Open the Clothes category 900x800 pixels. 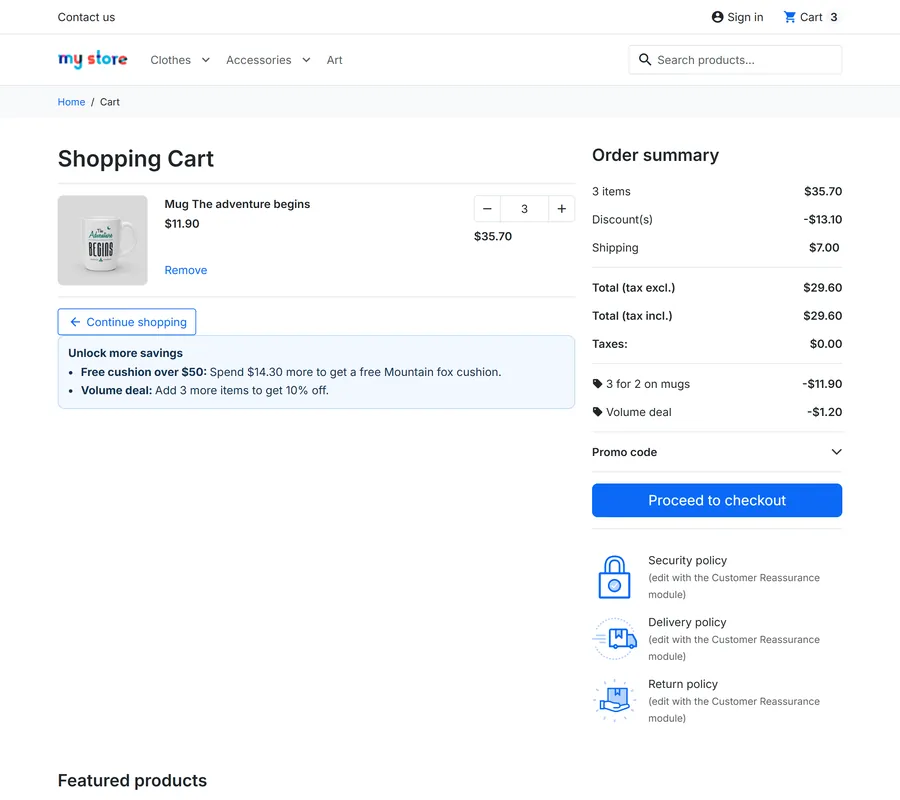pos(170,60)
